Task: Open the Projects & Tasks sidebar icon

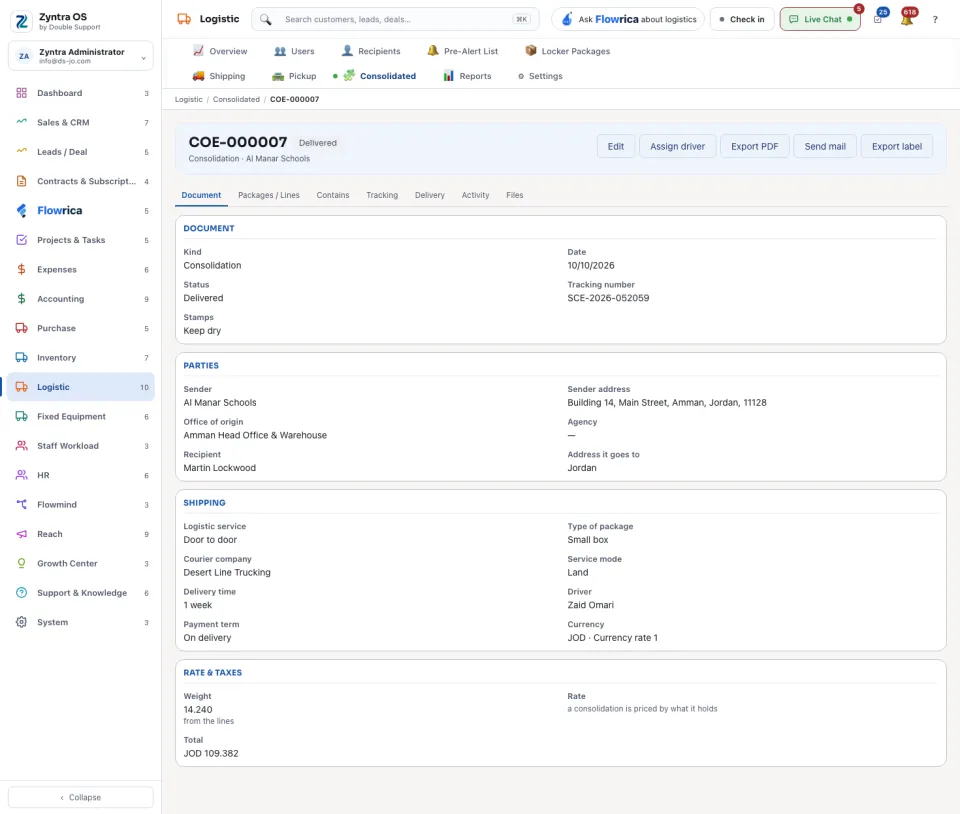Action: pyautogui.click(x=21, y=240)
